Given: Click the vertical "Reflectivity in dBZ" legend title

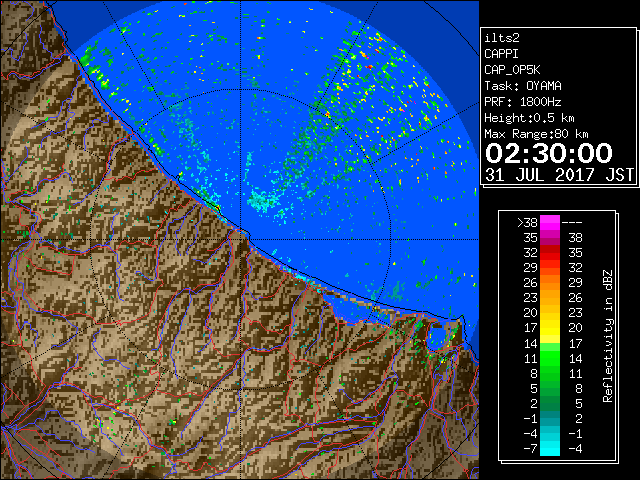Looking at the screenshot, I should [x=608, y=336].
